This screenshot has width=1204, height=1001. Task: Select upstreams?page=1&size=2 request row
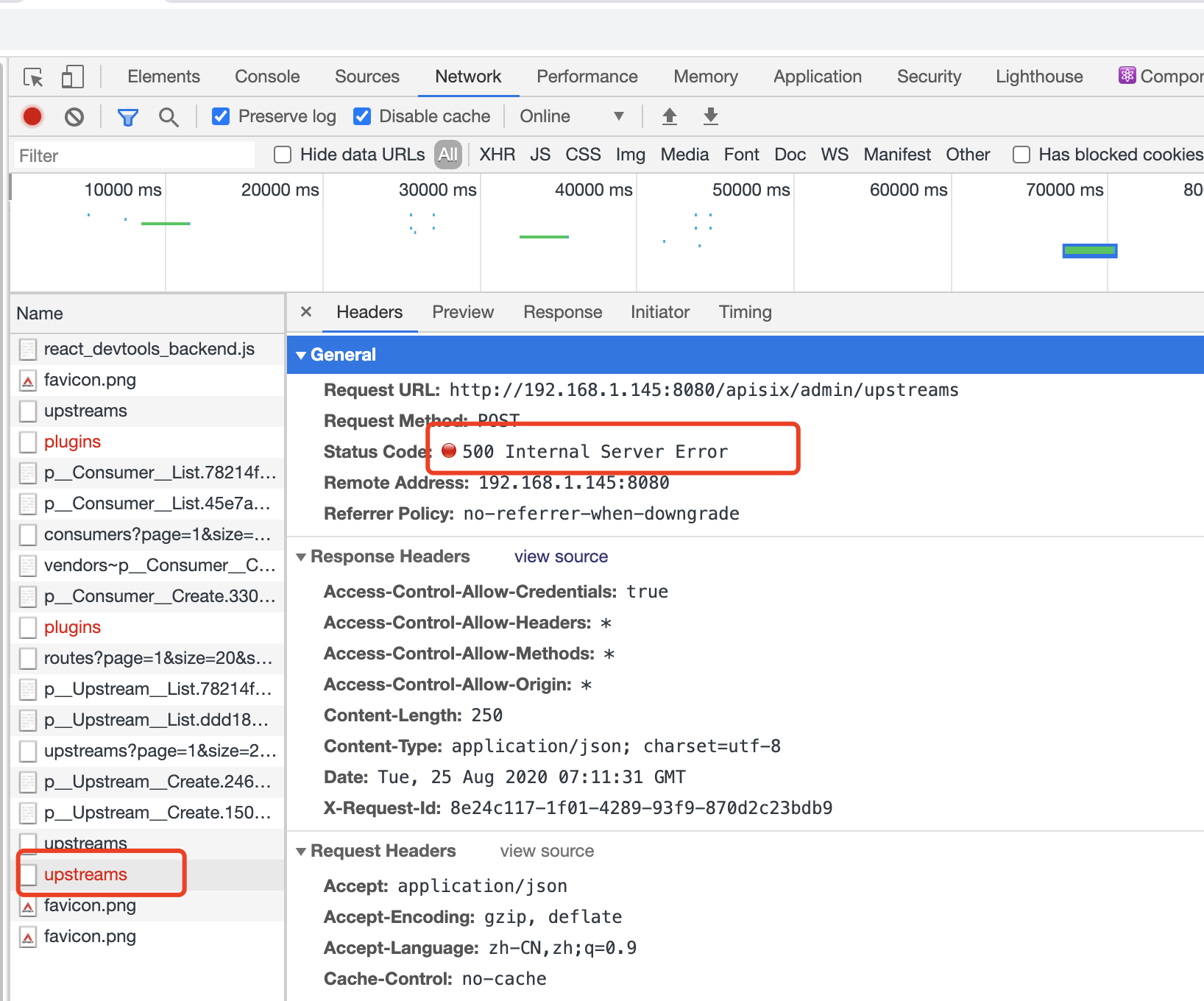click(x=147, y=751)
